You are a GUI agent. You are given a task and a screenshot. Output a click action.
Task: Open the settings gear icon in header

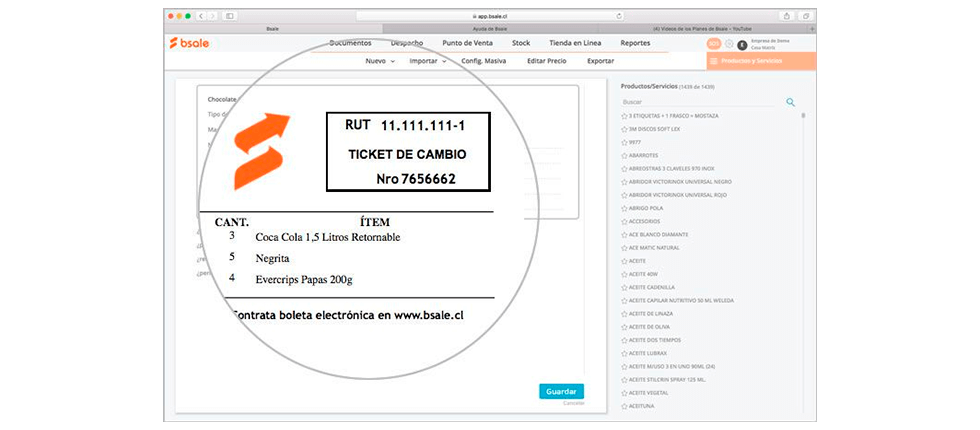pyautogui.click(x=729, y=44)
